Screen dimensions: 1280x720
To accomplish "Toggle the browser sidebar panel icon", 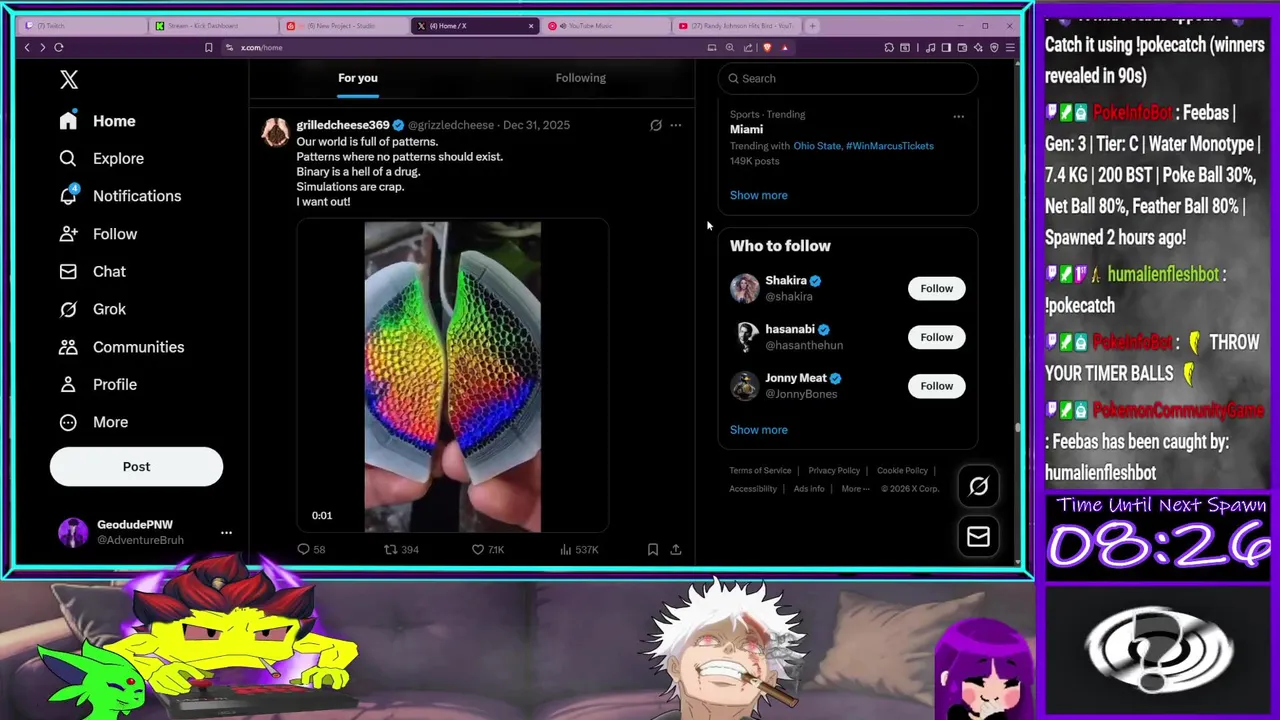I will pos(946,47).
